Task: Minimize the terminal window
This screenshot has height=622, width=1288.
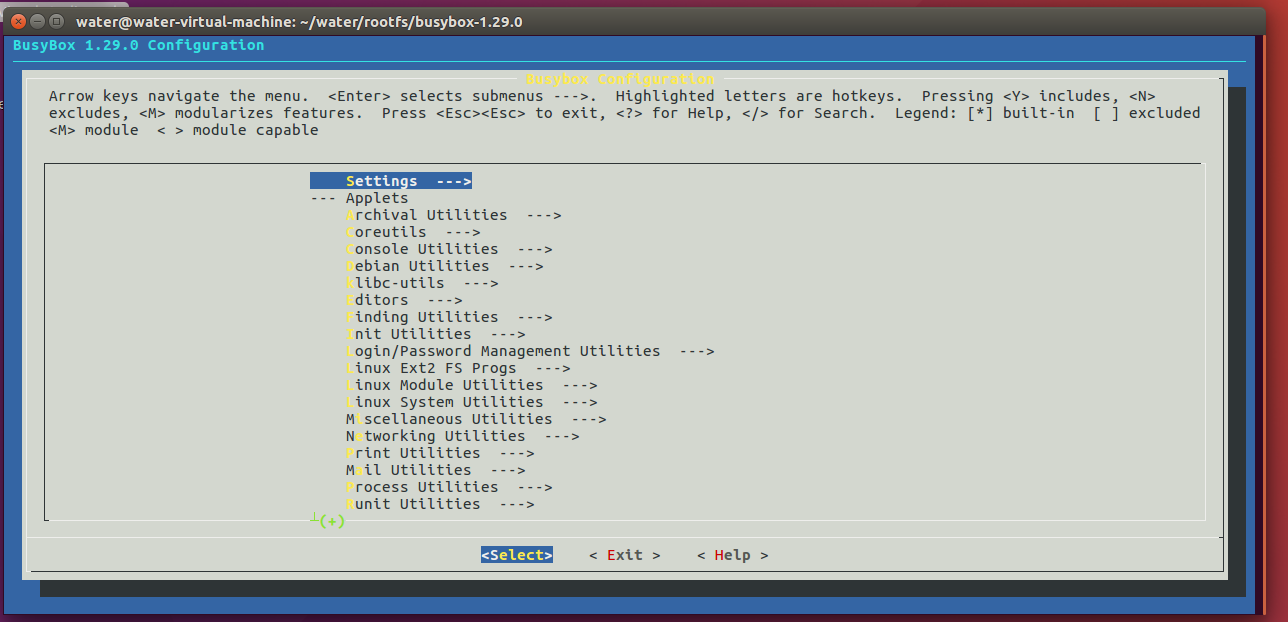Action: coord(38,21)
